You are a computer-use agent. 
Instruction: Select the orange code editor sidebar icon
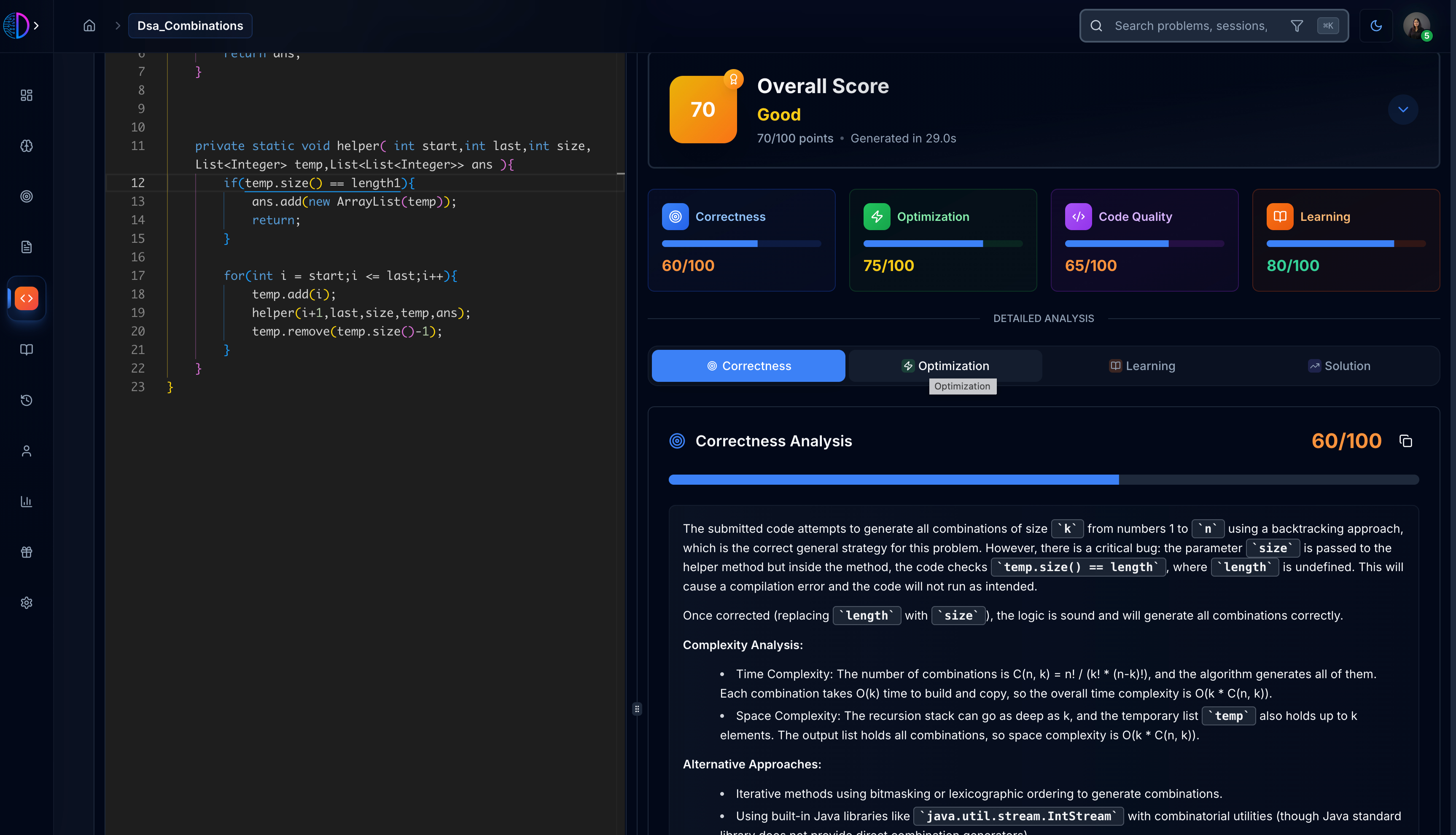tap(27, 298)
